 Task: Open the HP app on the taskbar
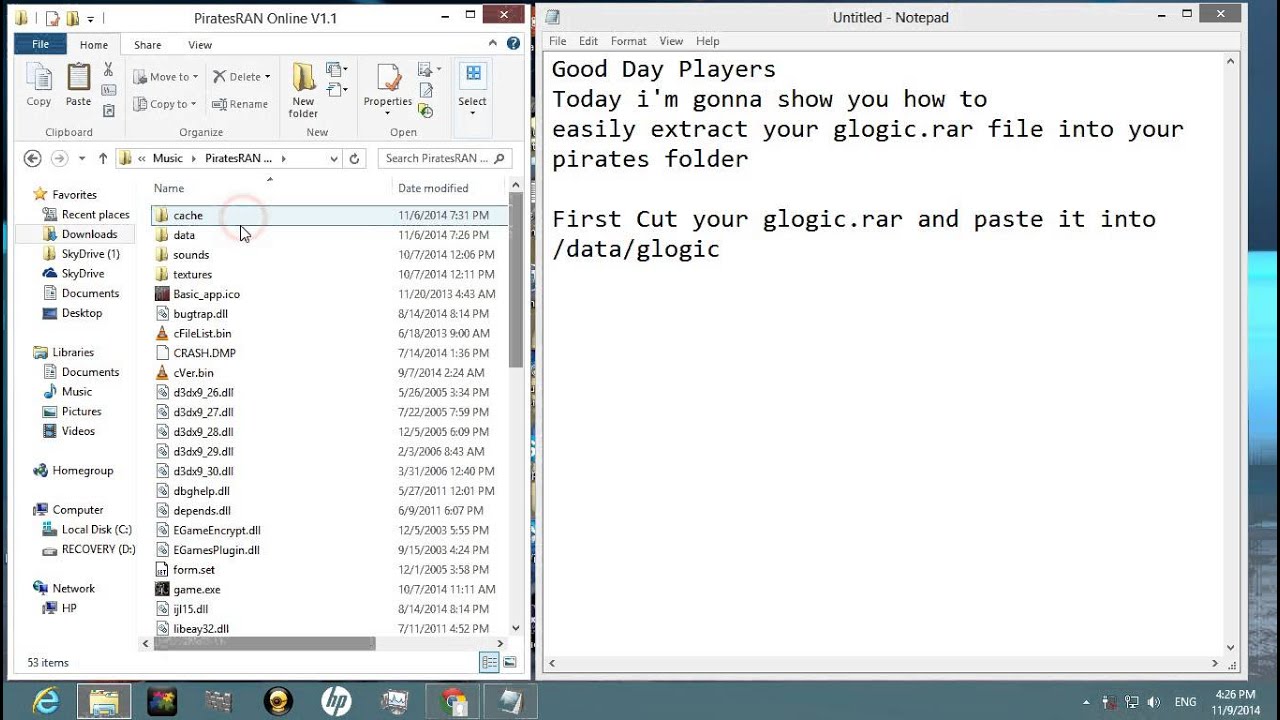pyautogui.click(x=337, y=701)
